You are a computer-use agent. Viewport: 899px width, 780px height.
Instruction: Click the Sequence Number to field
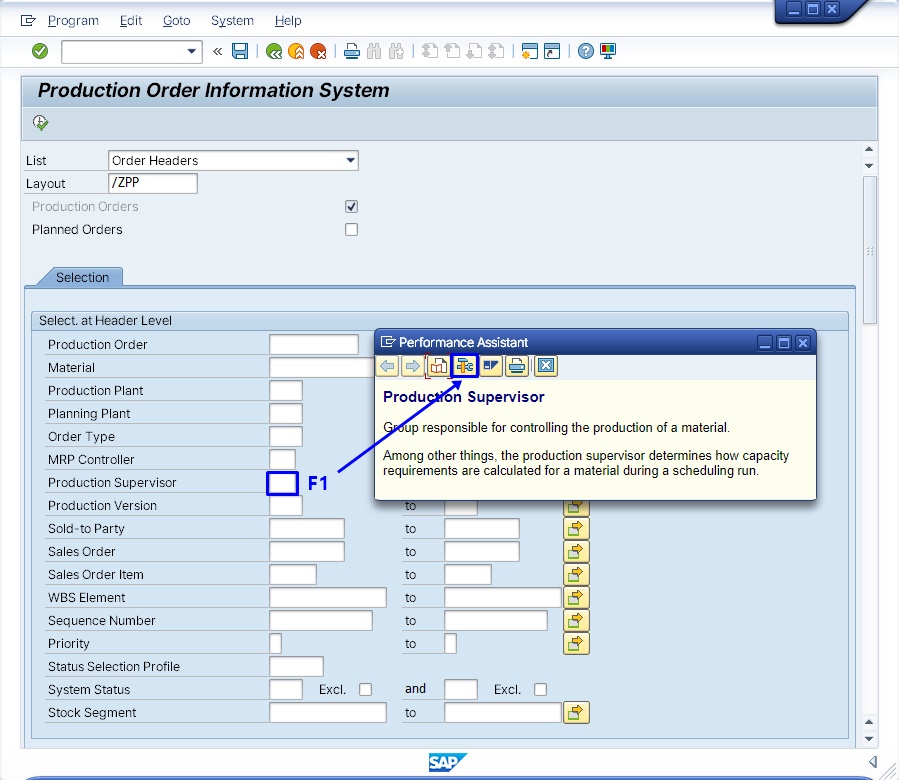496,621
